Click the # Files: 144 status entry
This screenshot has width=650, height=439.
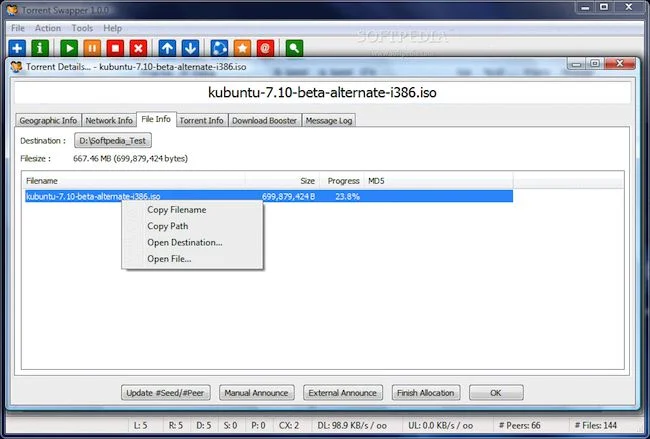click(x=595, y=425)
